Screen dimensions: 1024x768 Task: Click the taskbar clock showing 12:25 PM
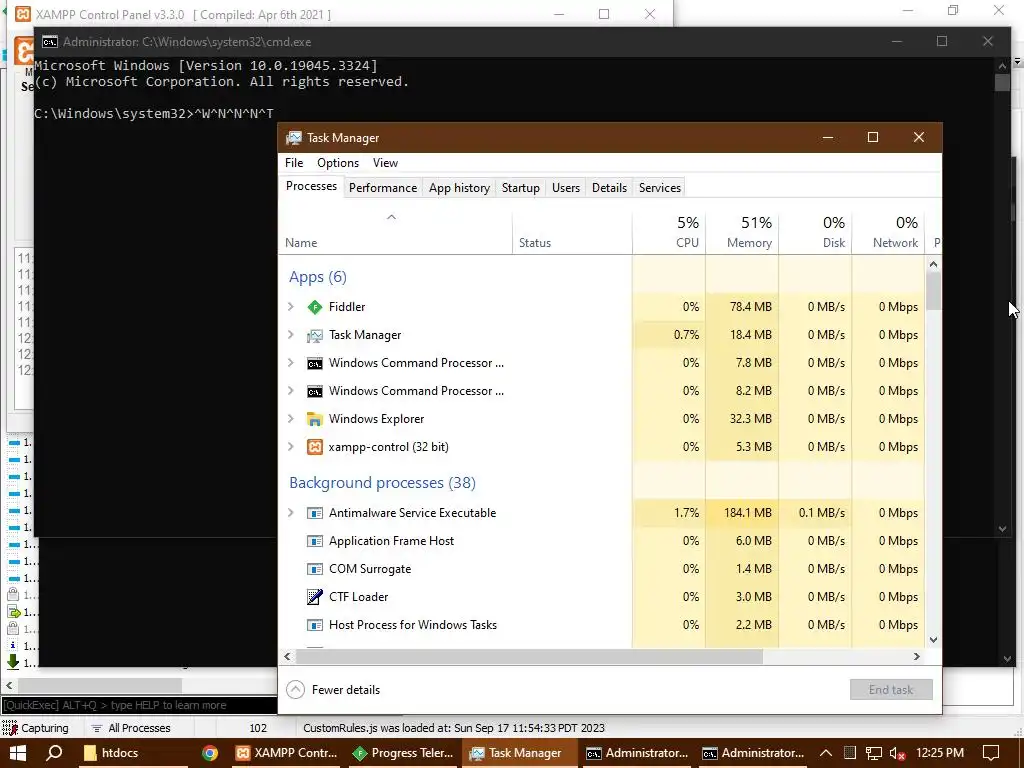click(x=940, y=753)
